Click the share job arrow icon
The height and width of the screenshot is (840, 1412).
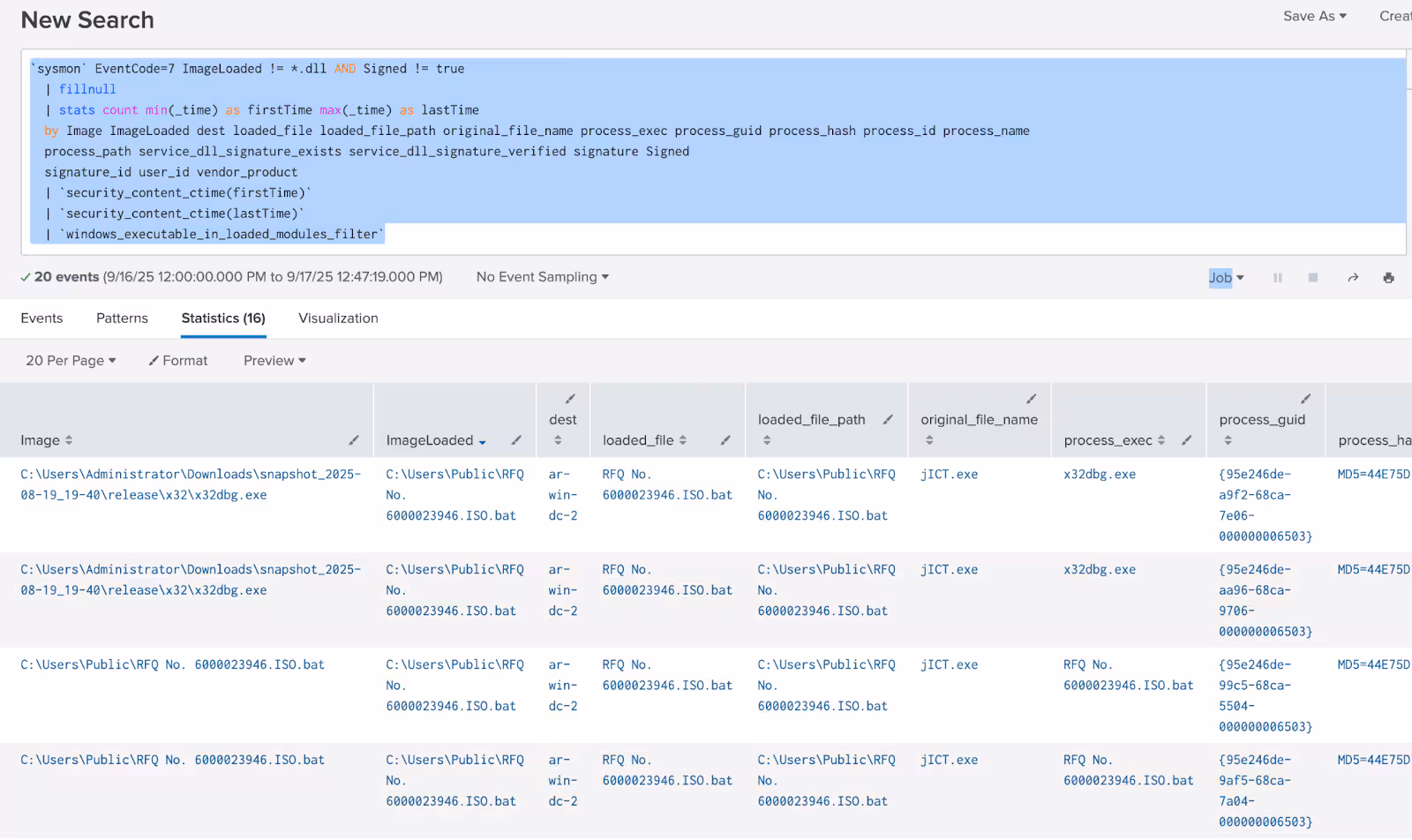[1353, 278]
